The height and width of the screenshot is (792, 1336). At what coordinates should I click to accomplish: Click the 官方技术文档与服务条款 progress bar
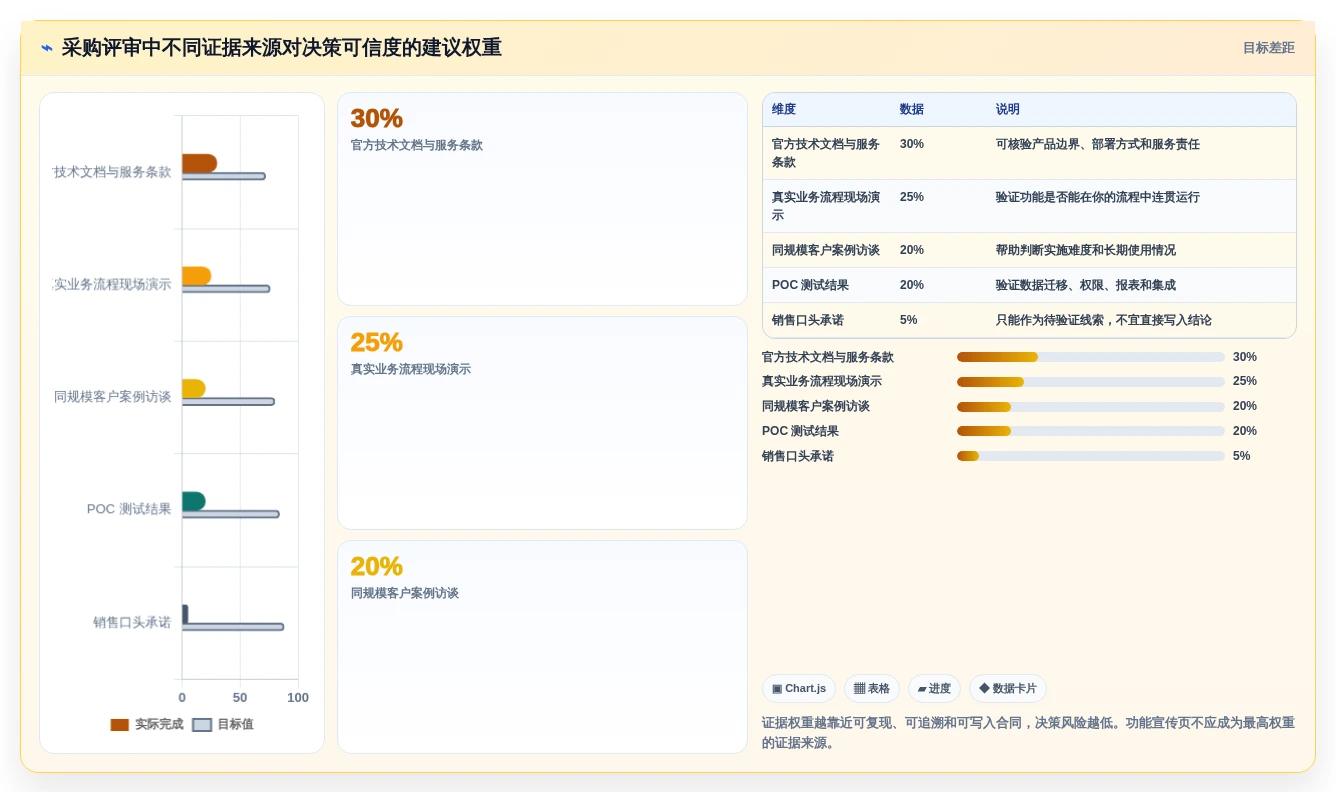[1091, 357]
